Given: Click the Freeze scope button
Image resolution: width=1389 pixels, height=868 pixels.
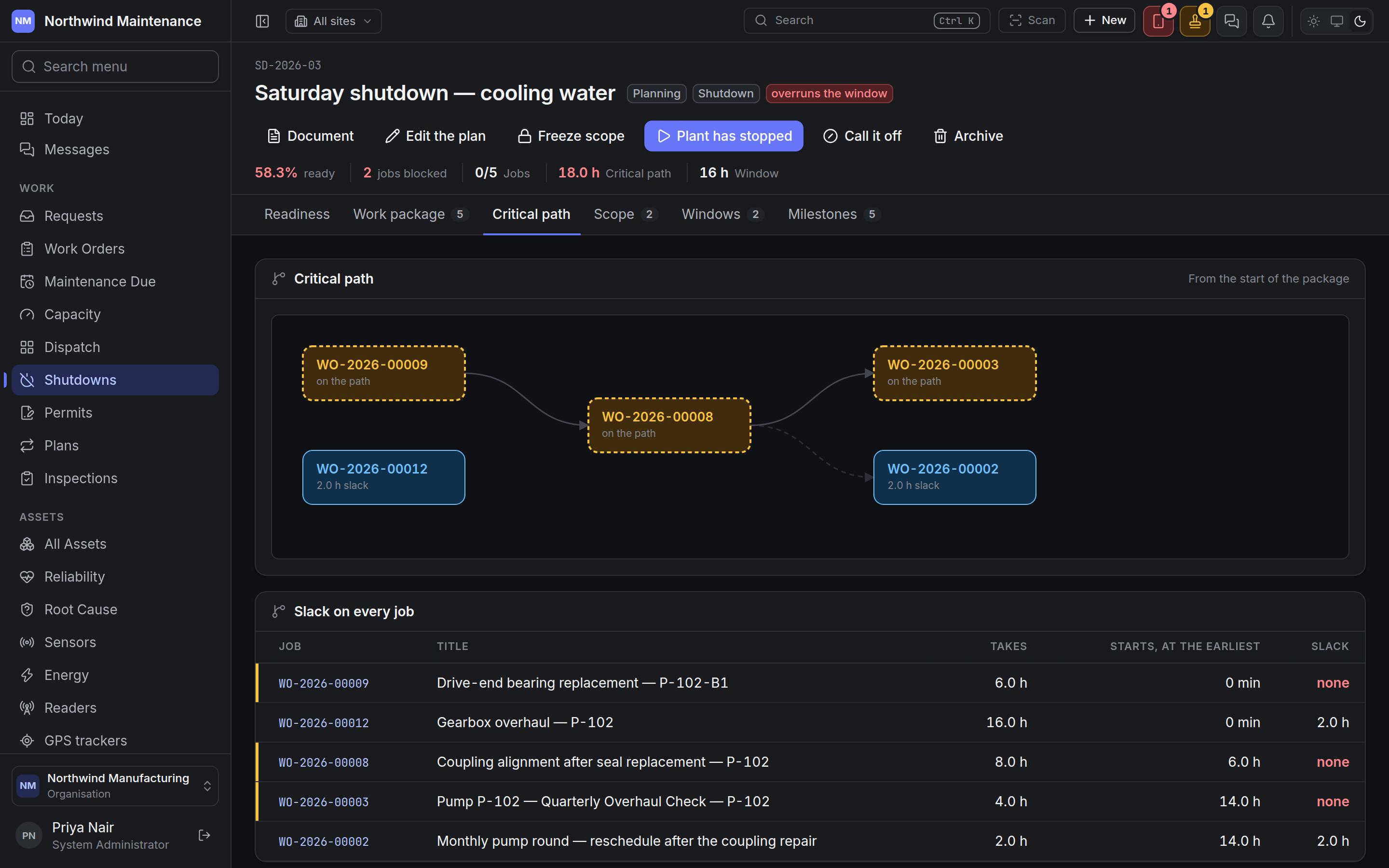Looking at the screenshot, I should [571, 136].
